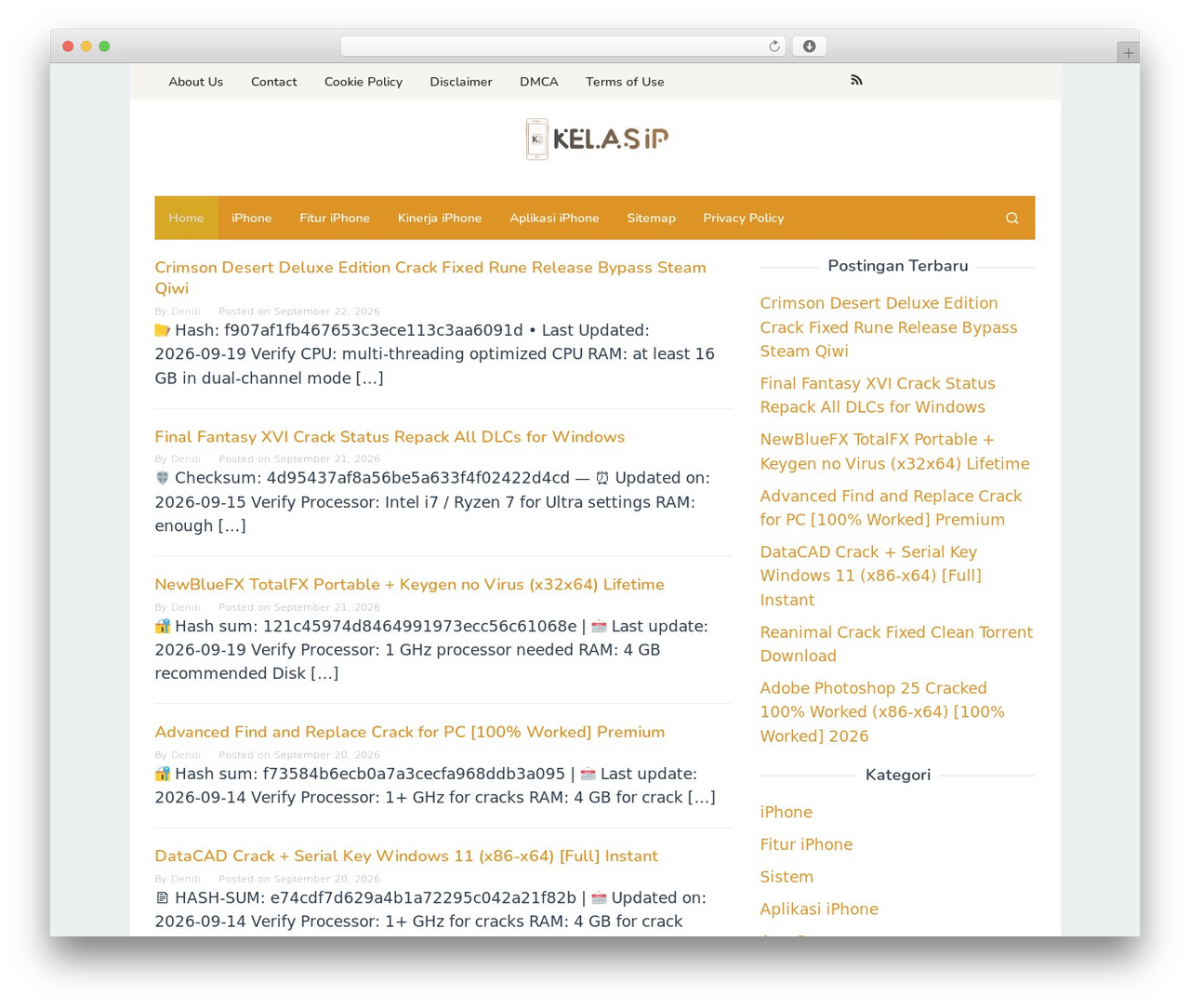Screen dimensions: 1190x1008
Task: Open the Reanimal Crack Fixed sidebar post
Action: (896, 643)
